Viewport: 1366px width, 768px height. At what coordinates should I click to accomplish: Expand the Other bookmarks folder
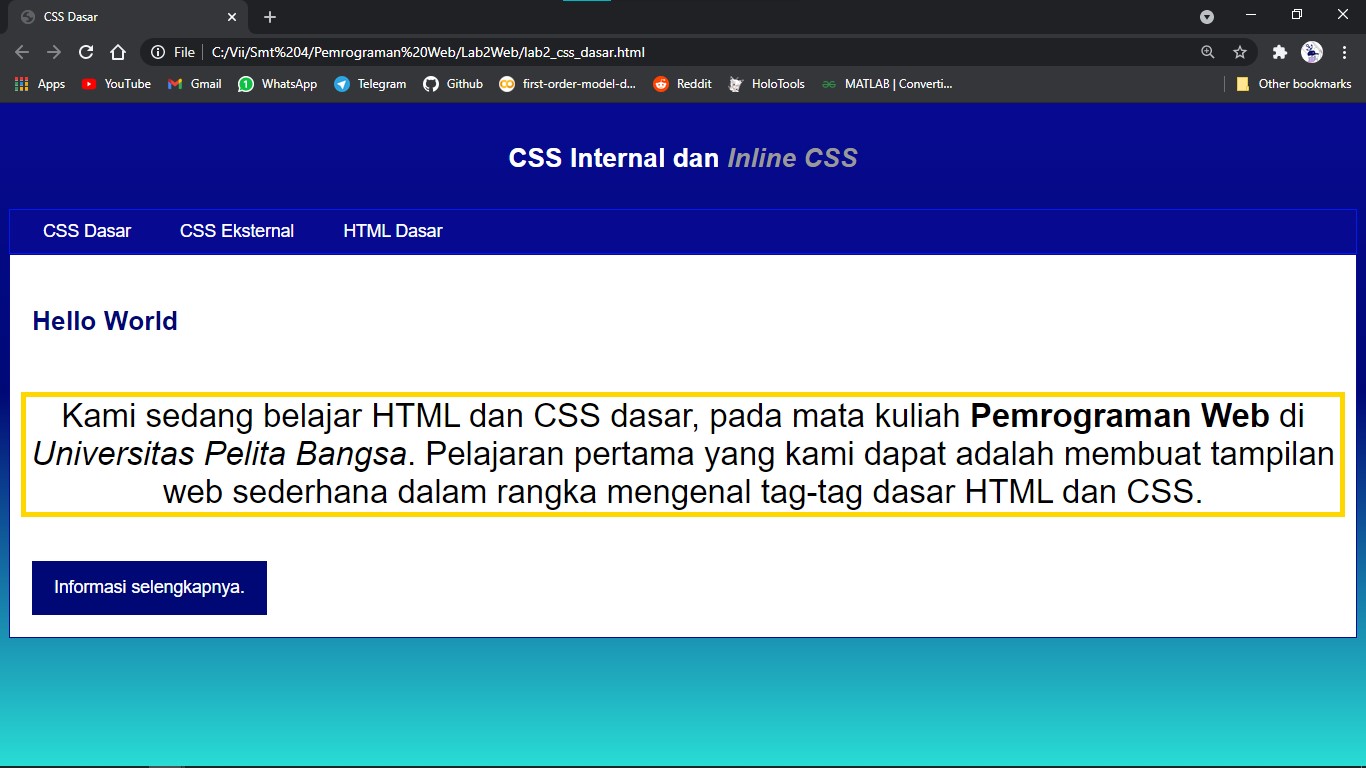coord(1294,84)
